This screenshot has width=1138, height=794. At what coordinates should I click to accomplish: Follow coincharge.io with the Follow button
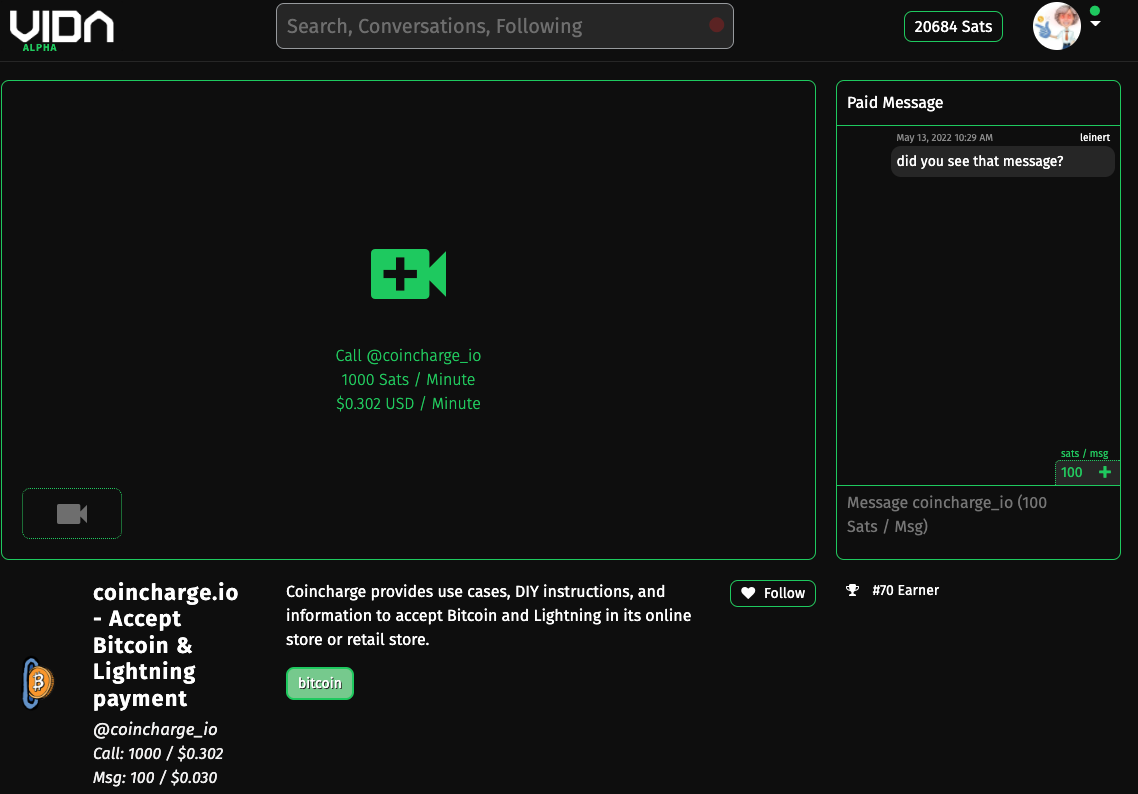pyautogui.click(x=772, y=593)
